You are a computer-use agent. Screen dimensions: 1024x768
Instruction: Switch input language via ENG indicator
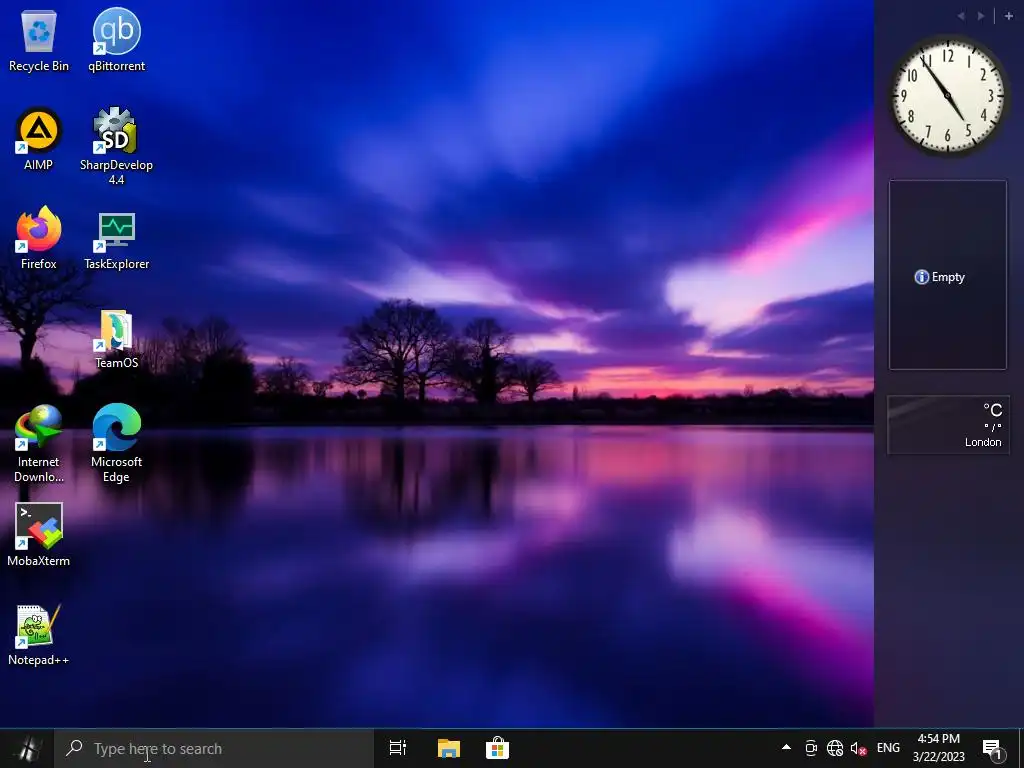[x=888, y=748]
